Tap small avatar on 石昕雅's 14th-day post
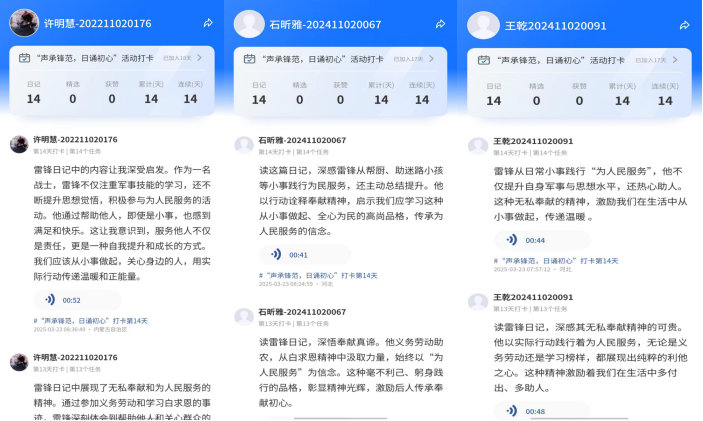 pyautogui.click(x=243, y=145)
